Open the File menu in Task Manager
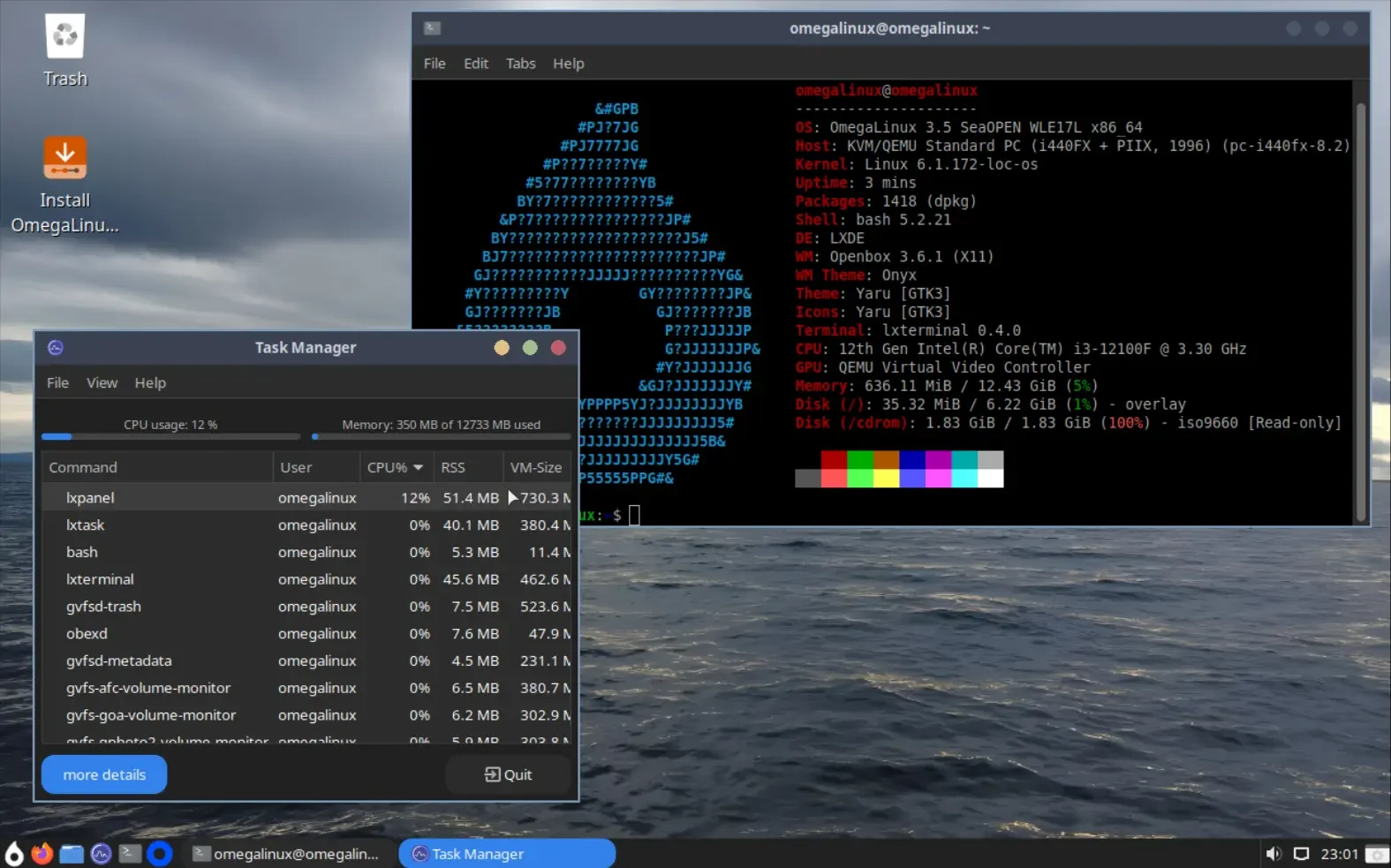This screenshot has width=1391, height=868. click(57, 382)
